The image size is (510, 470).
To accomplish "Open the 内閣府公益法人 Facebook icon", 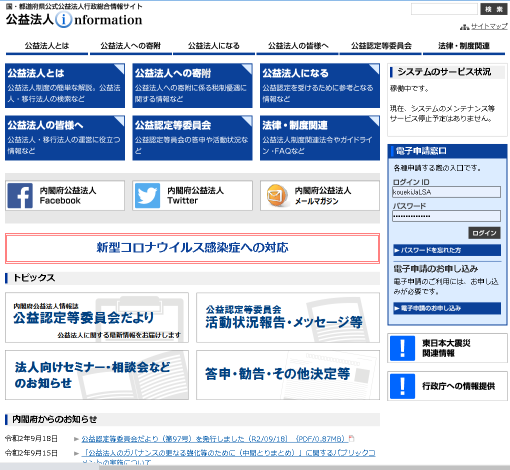I will click(20, 196).
